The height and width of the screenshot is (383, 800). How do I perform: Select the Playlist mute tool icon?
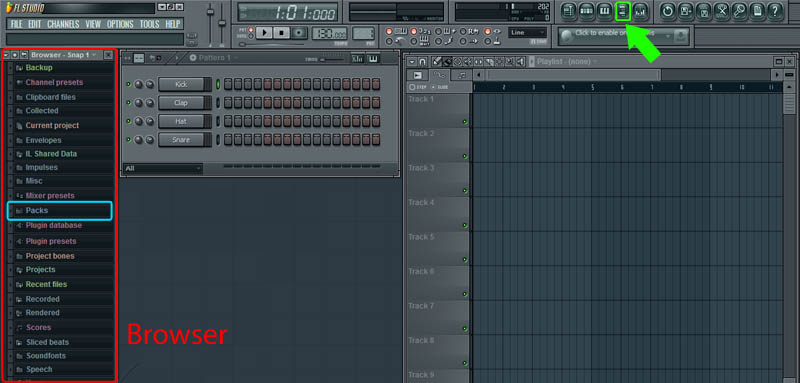[468, 62]
